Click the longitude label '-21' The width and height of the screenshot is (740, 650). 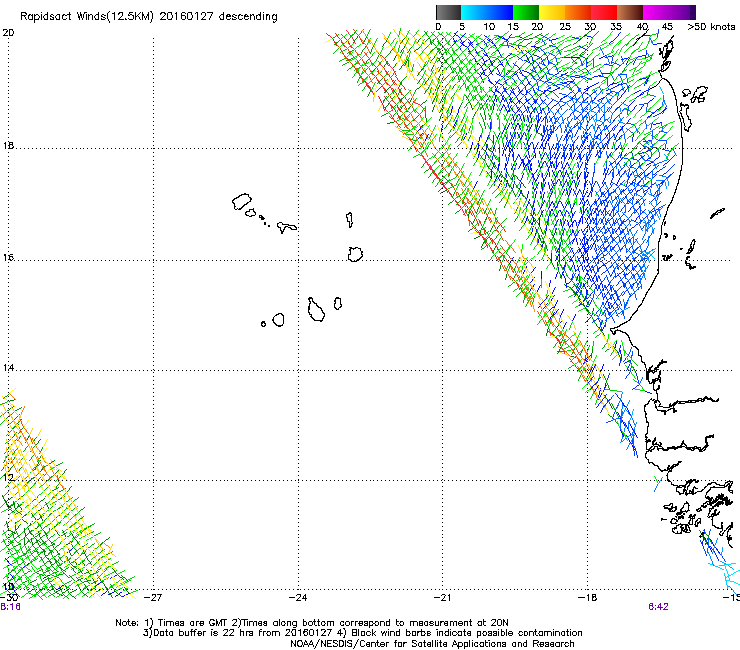click(x=442, y=597)
